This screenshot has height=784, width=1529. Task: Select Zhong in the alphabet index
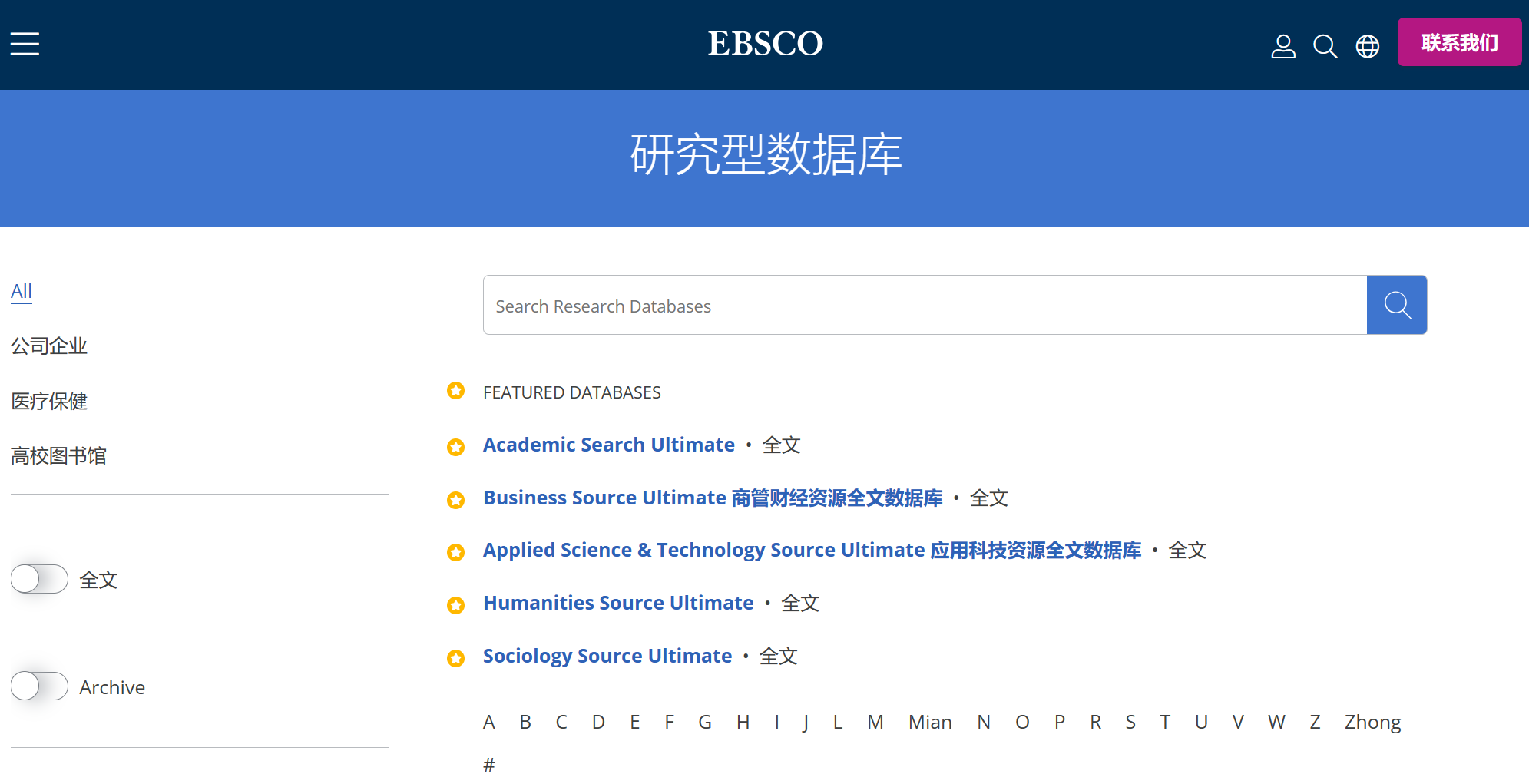[x=1372, y=722]
